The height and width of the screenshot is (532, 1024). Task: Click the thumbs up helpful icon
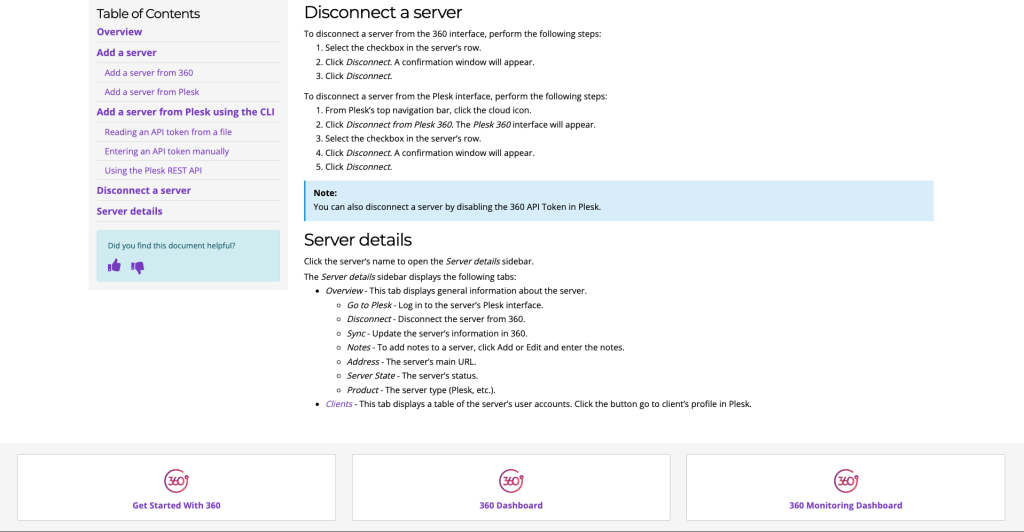click(114, 266)
